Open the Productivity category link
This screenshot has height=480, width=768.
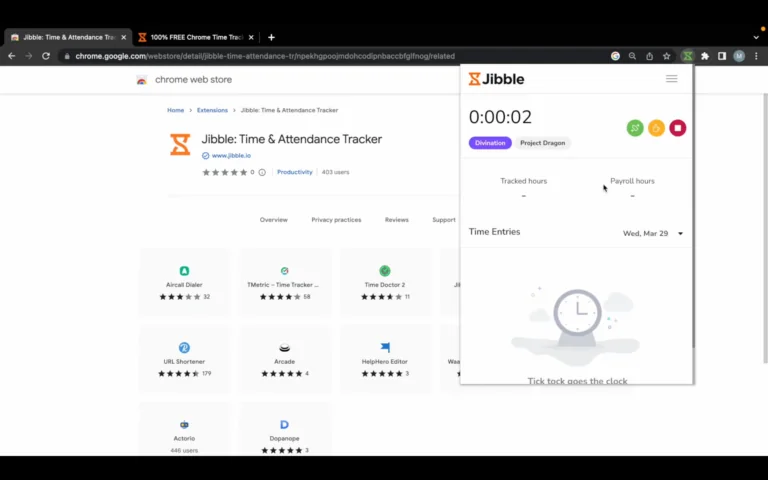coord(294,172)
